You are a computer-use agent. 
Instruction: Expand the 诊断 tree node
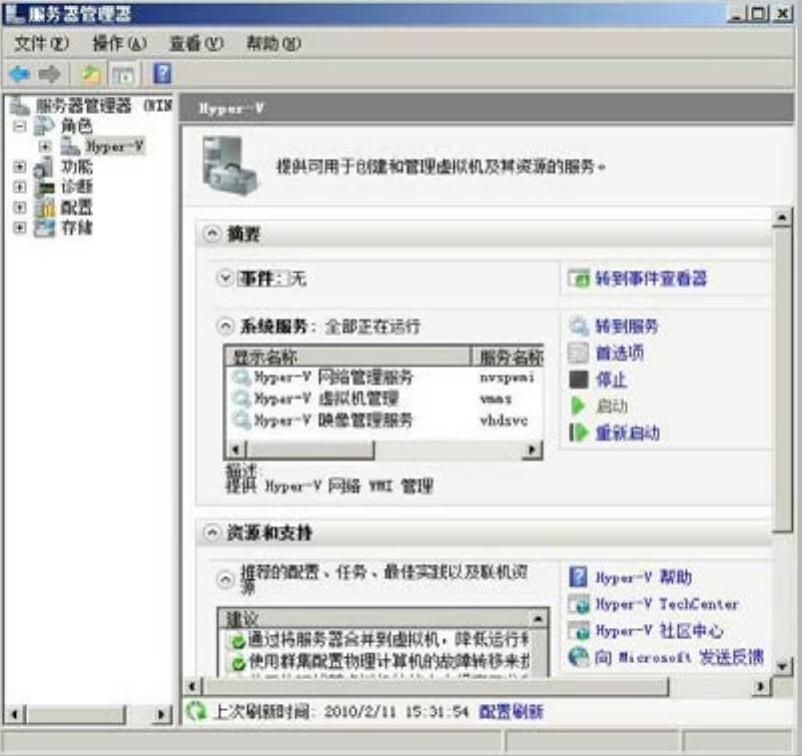(19, 187)
